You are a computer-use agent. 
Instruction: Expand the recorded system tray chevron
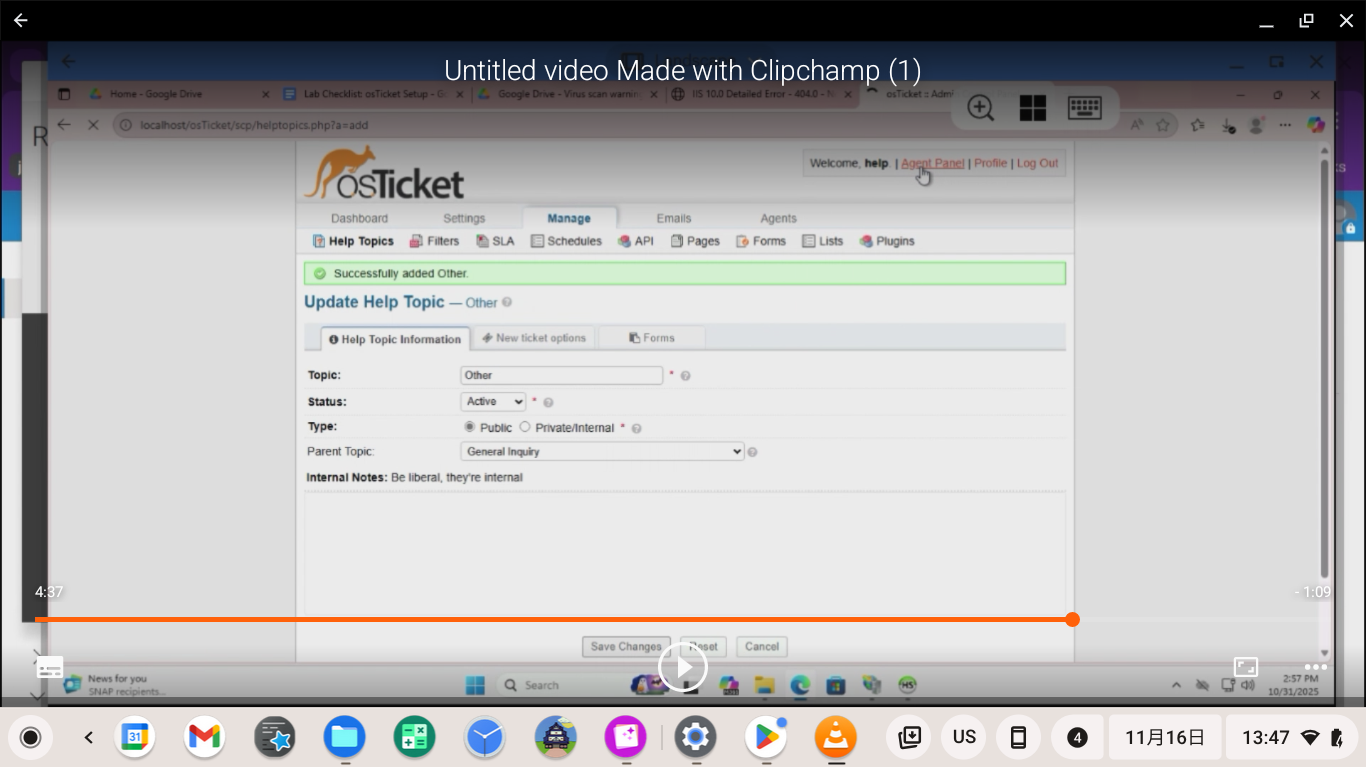pos(1176,686)
